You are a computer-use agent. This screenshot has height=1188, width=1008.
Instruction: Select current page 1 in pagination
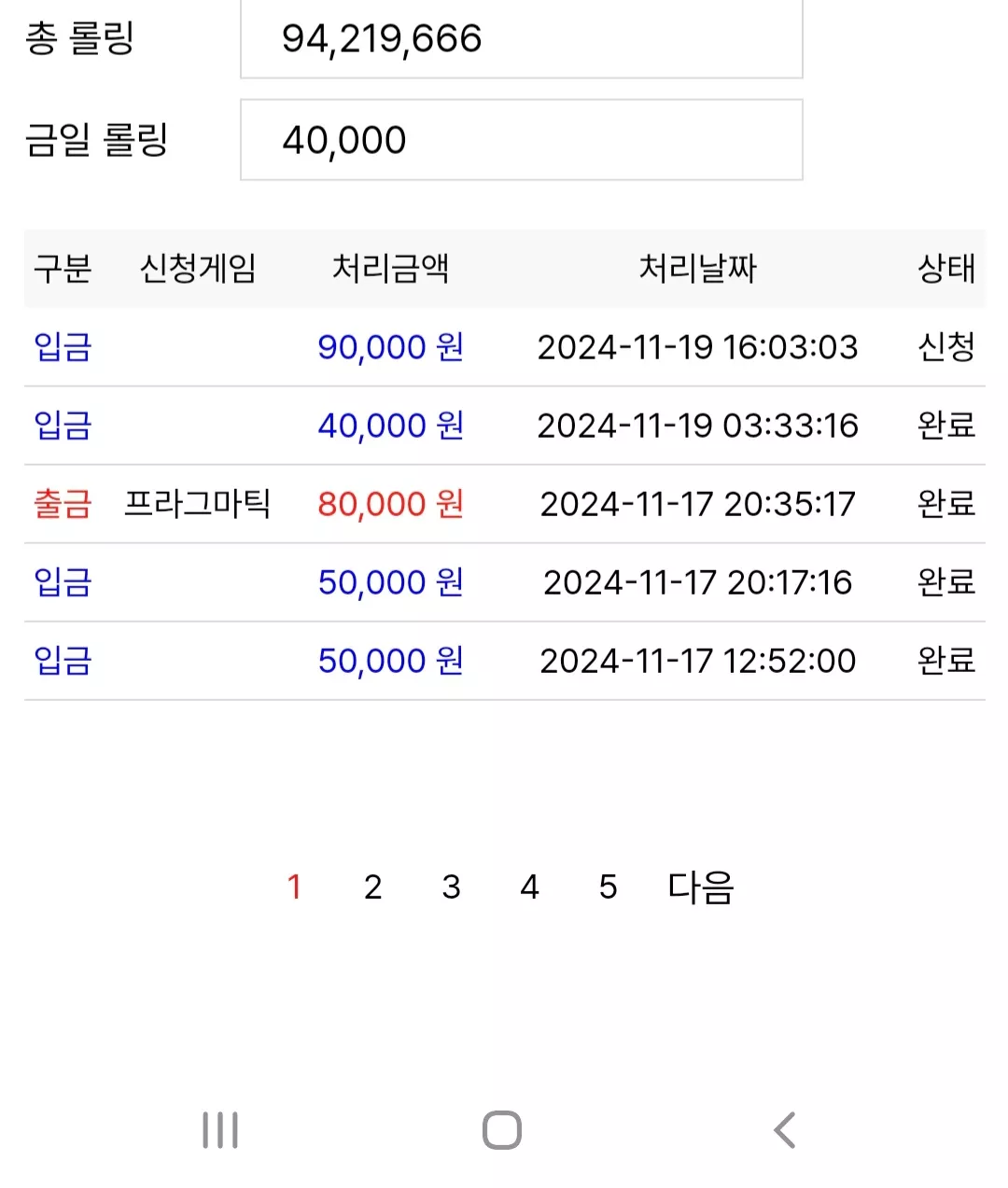[294, 887]
